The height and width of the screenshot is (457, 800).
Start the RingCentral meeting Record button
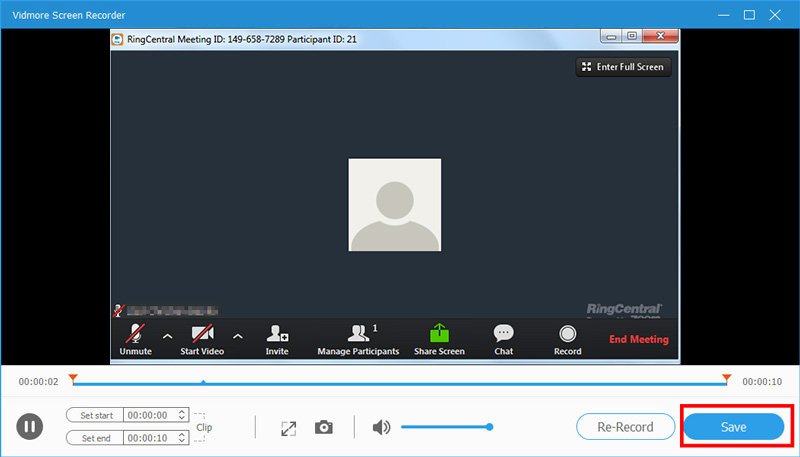(568, 335)
